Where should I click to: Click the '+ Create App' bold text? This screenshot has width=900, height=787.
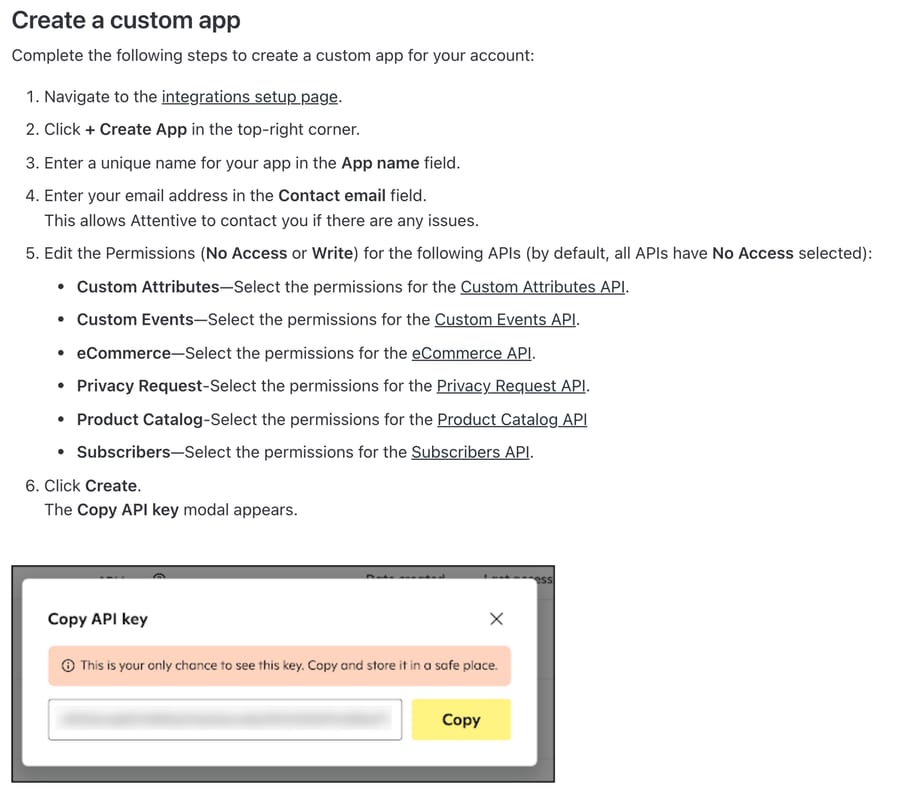[136, 129]
